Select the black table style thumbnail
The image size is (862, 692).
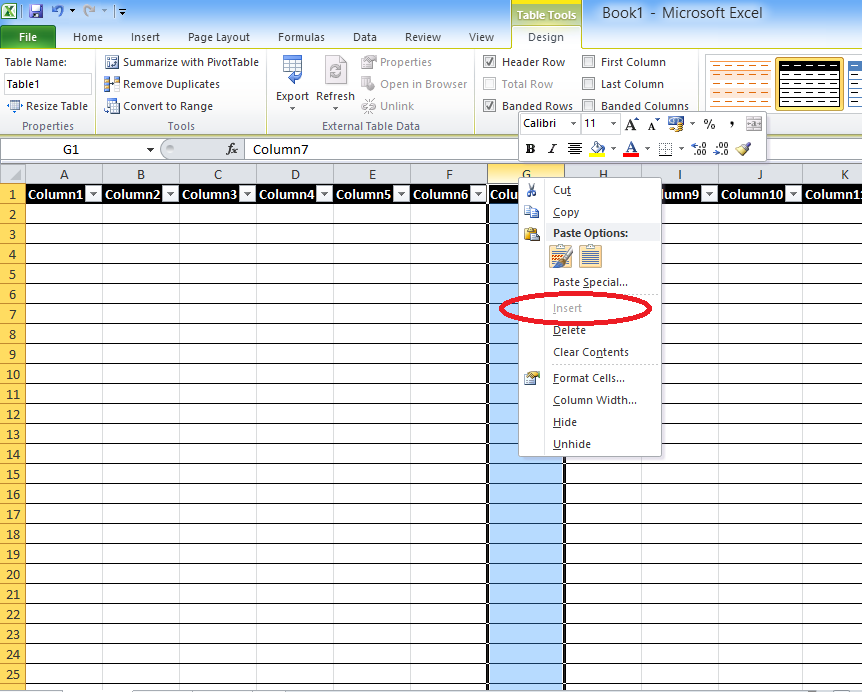[809, 84]
